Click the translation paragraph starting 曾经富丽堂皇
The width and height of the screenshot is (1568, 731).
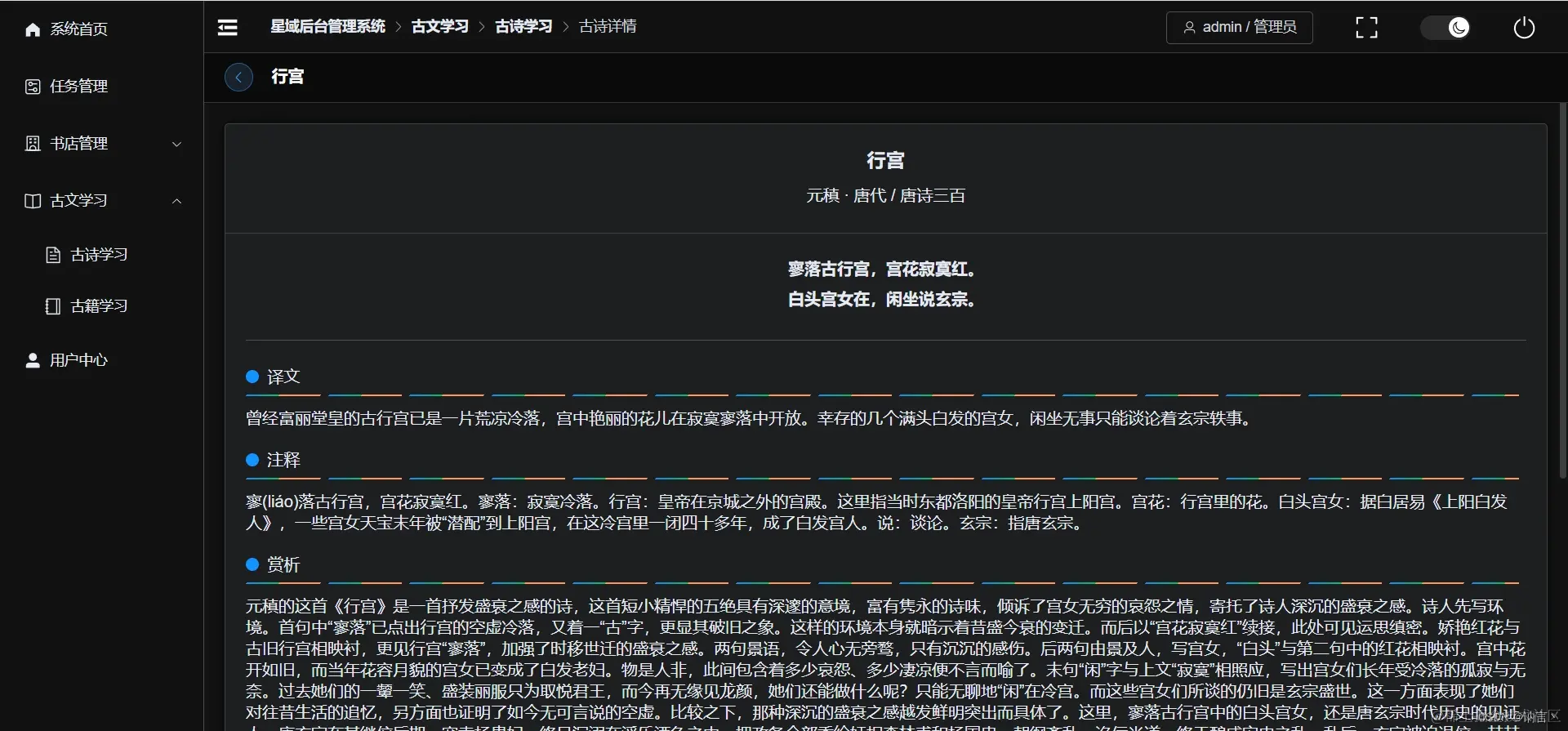[749, 419]
